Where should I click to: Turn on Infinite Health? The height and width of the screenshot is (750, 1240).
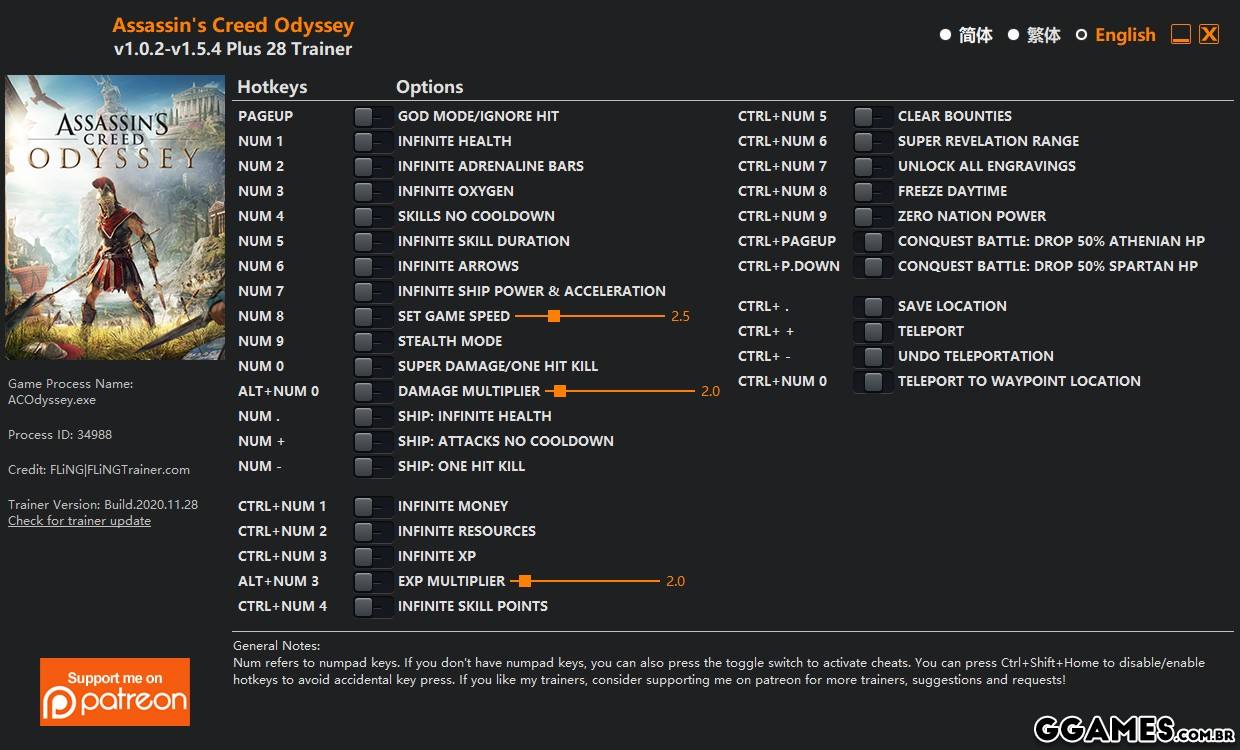tap(372, 142)
